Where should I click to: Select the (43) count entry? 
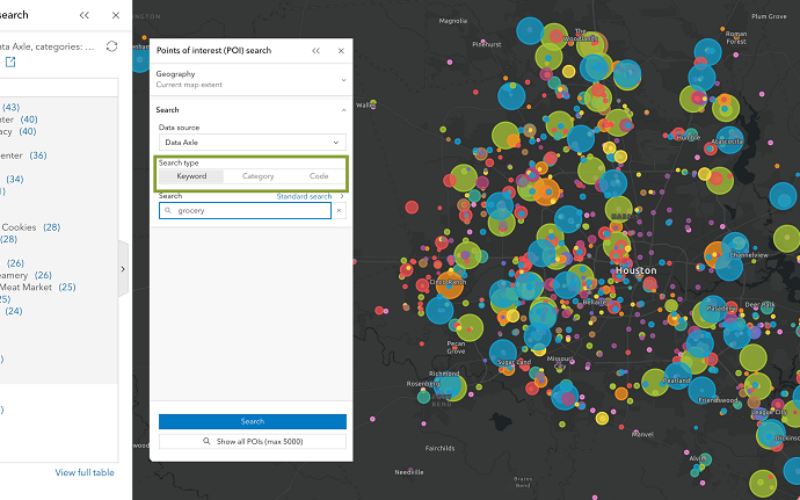pos(10,107)
